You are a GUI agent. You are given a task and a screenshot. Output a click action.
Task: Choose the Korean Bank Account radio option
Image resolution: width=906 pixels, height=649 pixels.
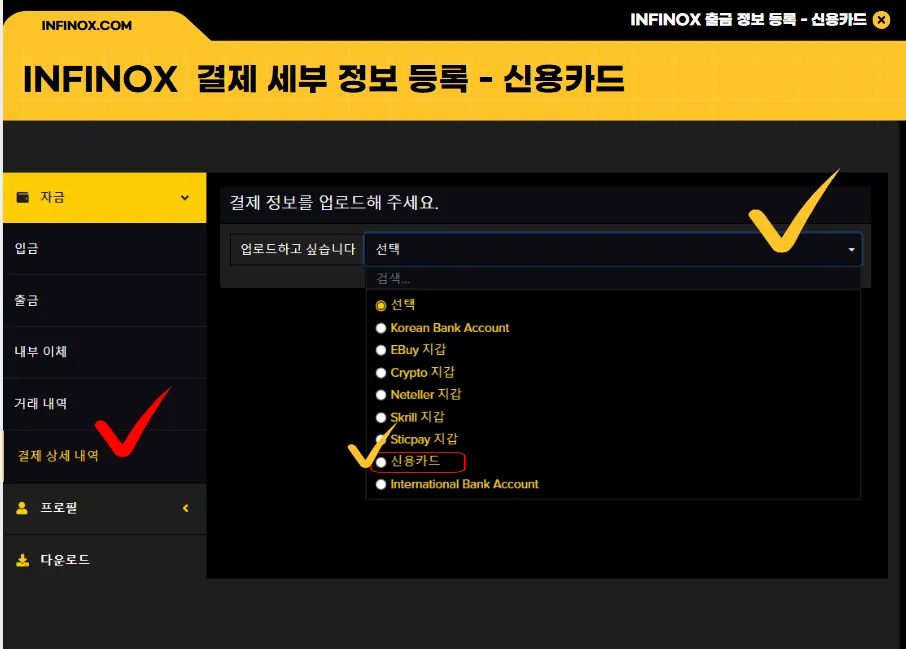pos(381,328)
